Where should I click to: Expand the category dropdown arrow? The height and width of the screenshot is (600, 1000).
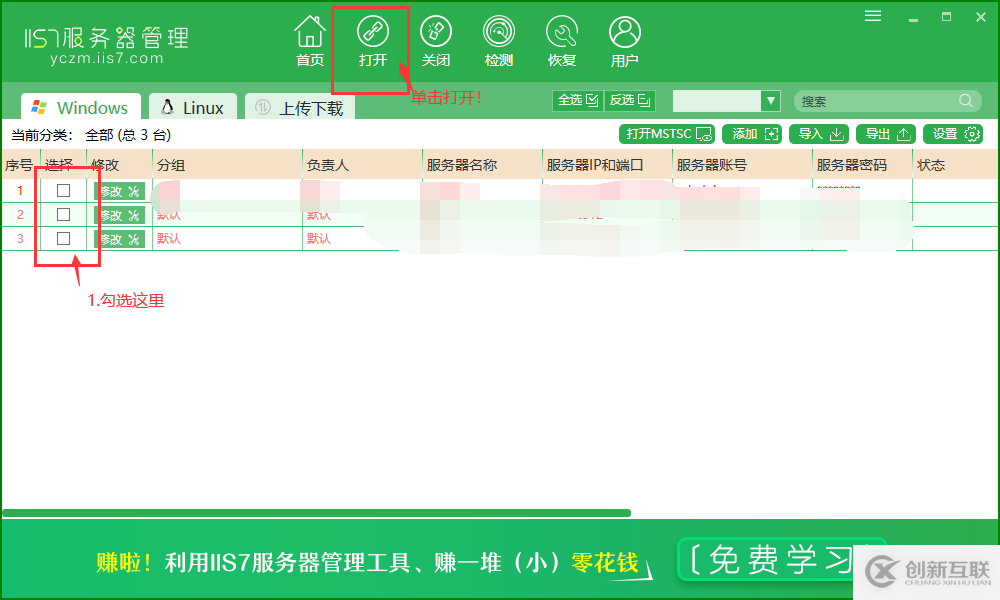pos(770,101)
